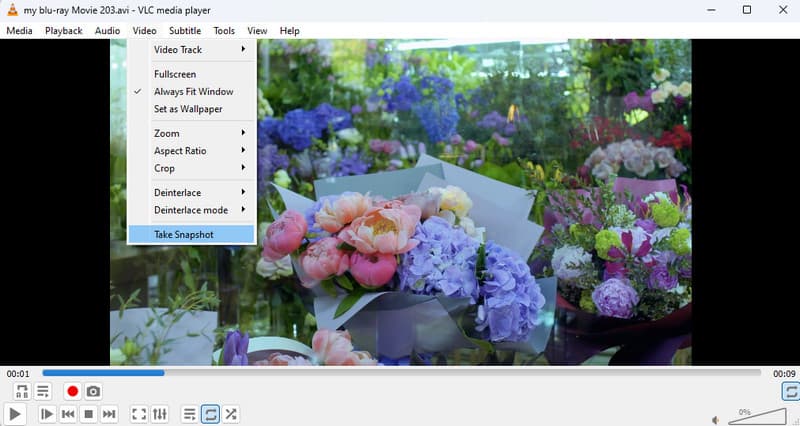Open the Media menu
This screenshot has height=426, width=800.
click(19, 31)
